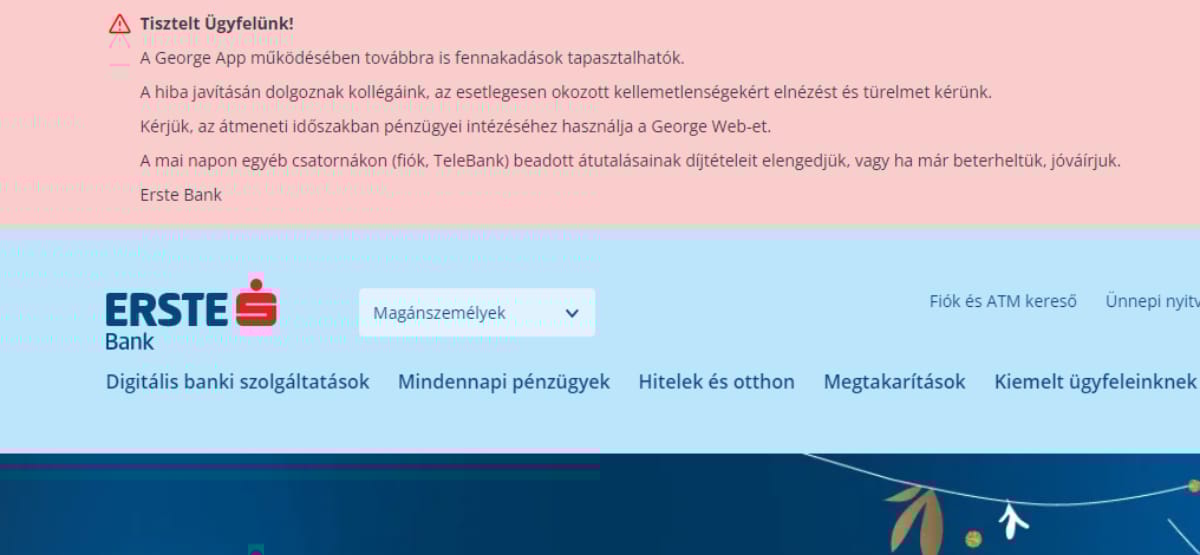Follow the Ünnepi nyitvatartás link
1200x555 pixels.
(1152, 301)
